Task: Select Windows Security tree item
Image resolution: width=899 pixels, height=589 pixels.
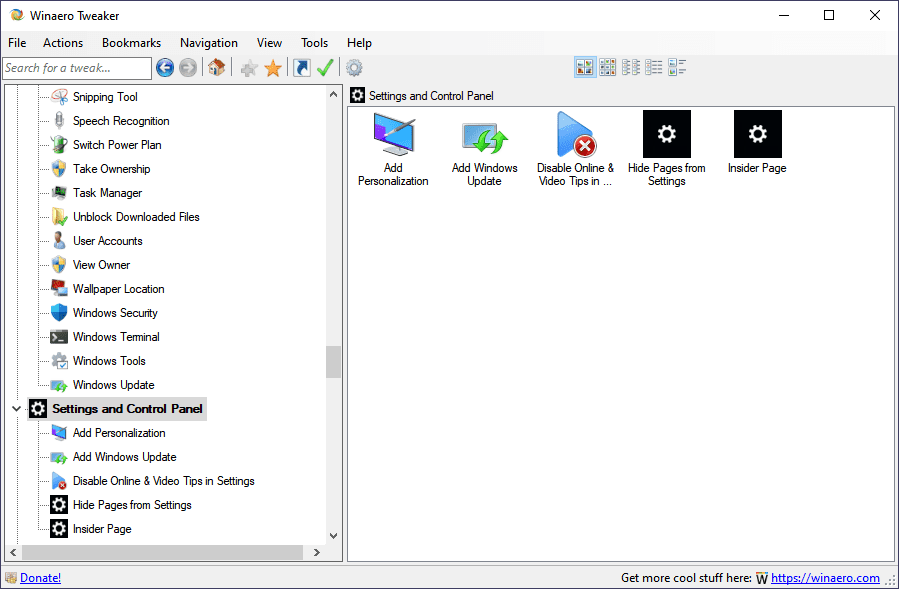Action: click(115, 313)
